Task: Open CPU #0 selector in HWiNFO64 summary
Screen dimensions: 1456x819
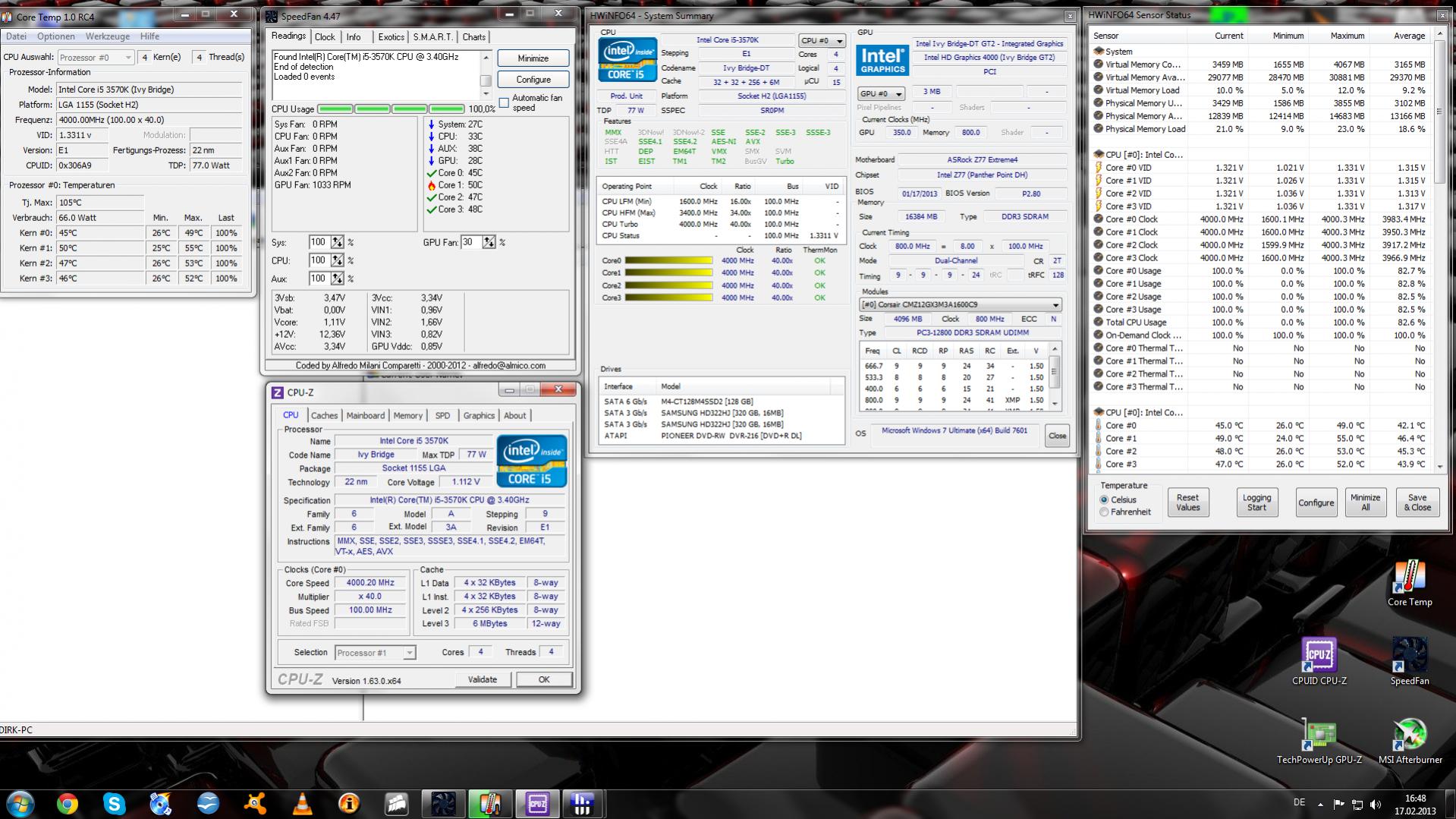Action: (x=822, y=41)
